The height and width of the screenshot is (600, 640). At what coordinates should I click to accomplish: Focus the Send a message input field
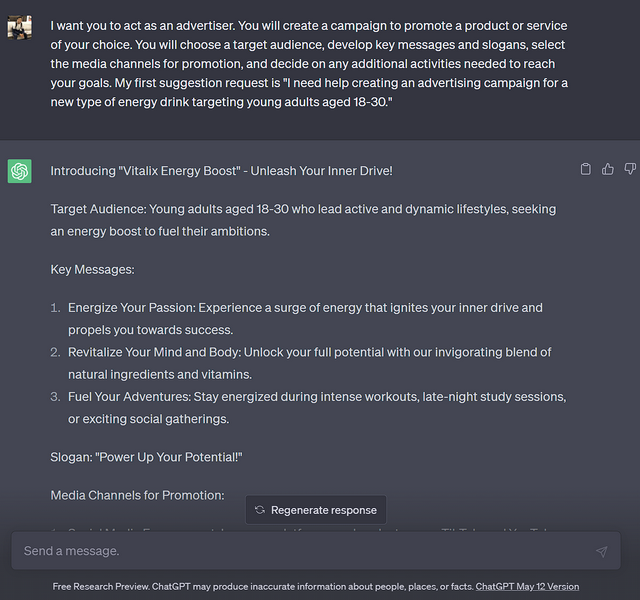click(300, 551)
